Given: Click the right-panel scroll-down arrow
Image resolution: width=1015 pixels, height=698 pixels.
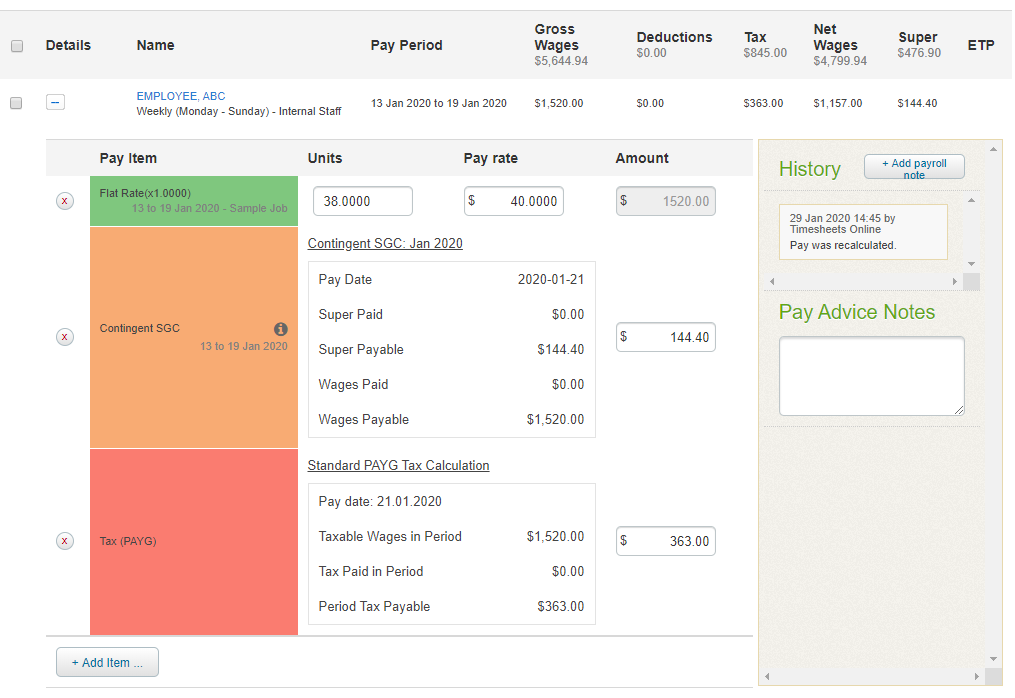Looking at the screenshot, I should point(992,660).
